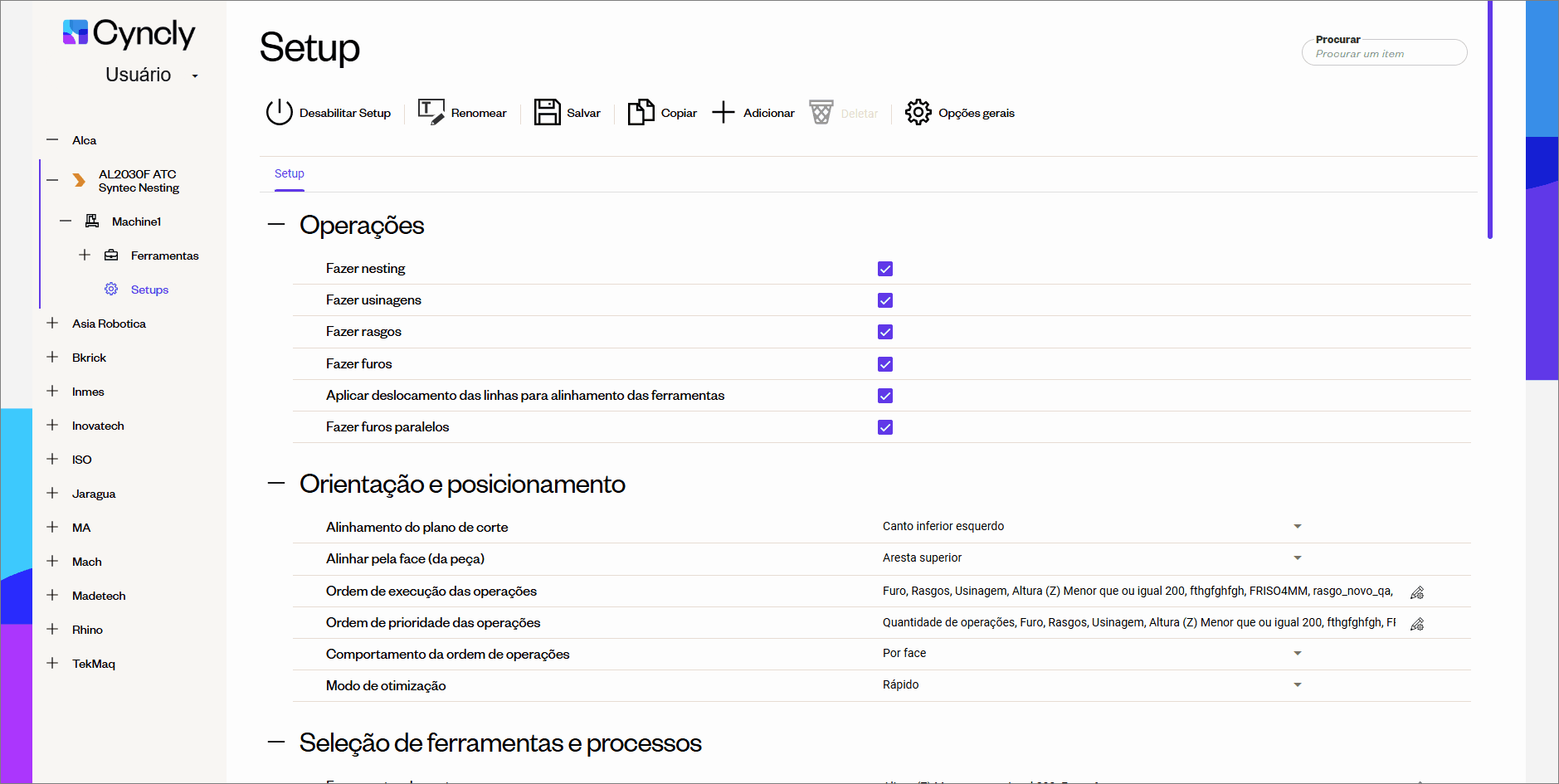Toggle Fazer rasgos off
The image size is (1559, 784).
click(884, 332)
